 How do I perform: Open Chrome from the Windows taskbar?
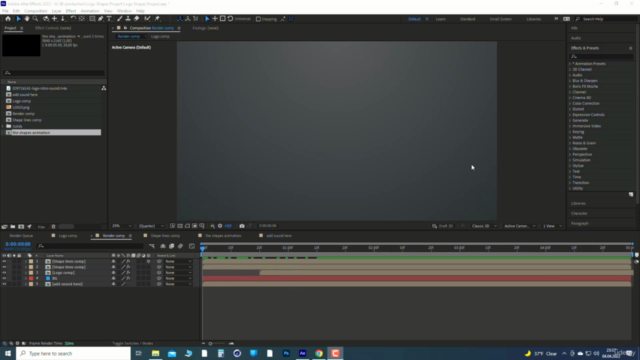tap(319, 353)
